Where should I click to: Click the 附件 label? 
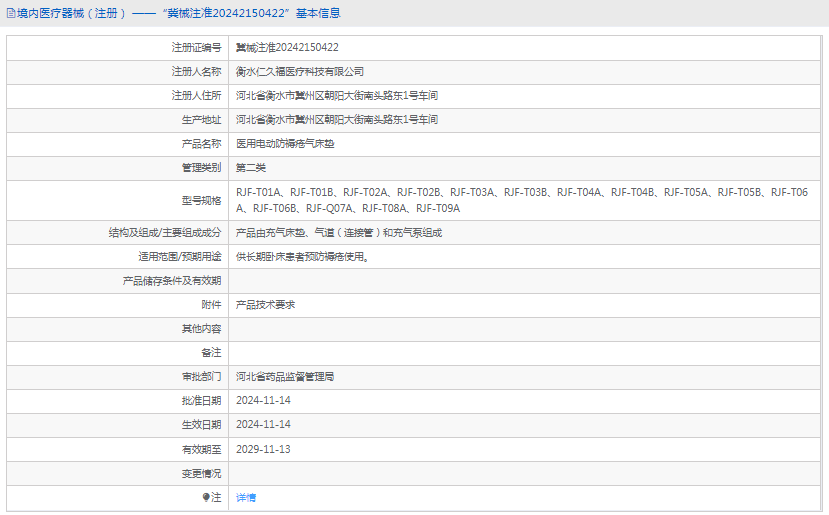click(211, 305)
